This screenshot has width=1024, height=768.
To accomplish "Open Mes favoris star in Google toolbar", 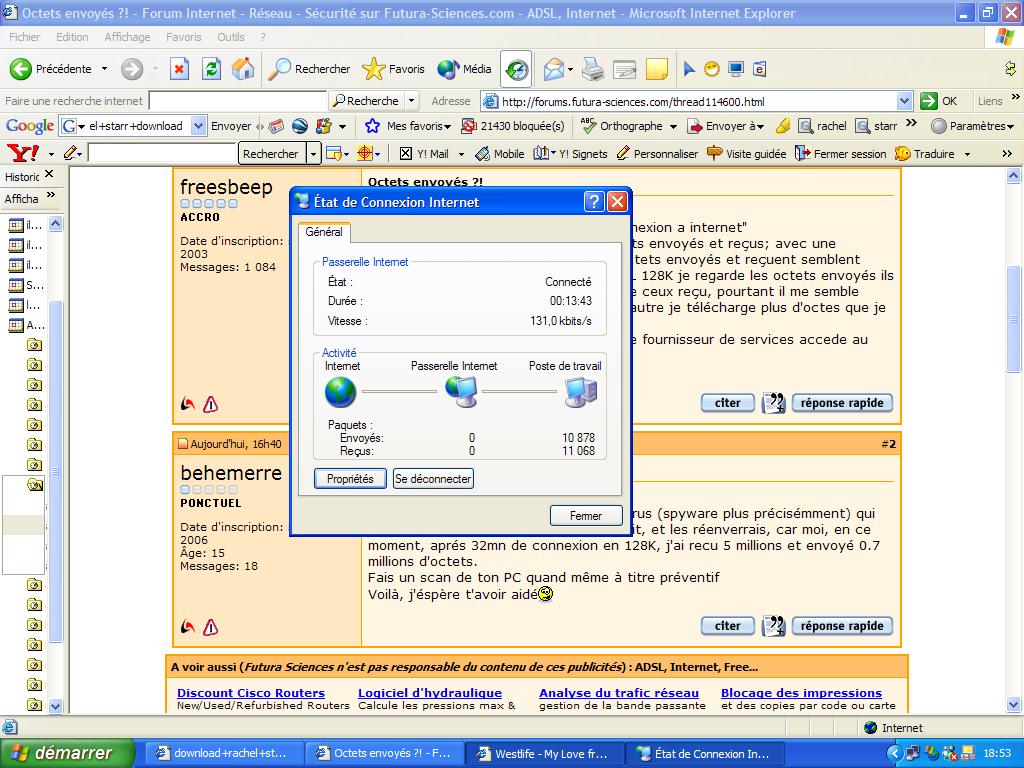I will (x=408, y=126).
